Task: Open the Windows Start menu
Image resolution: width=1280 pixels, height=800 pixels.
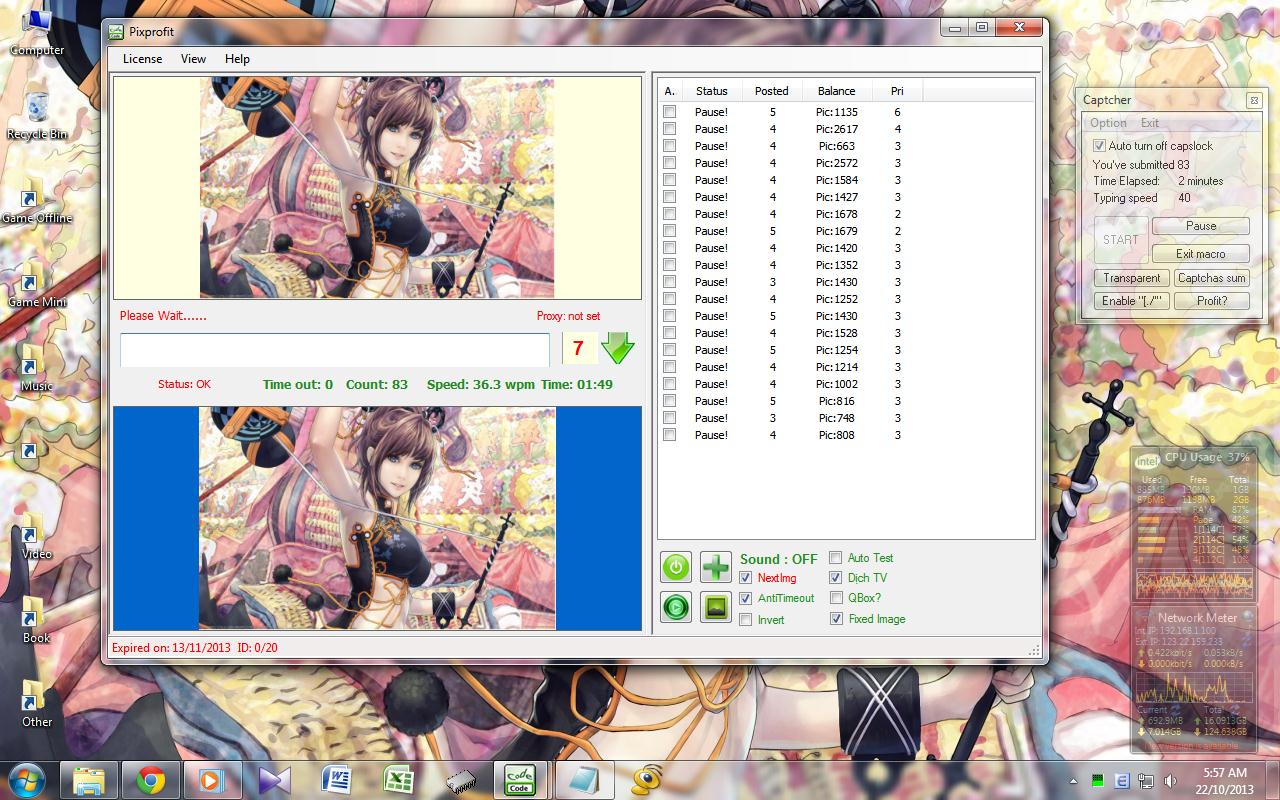Action: pos(27,779)
